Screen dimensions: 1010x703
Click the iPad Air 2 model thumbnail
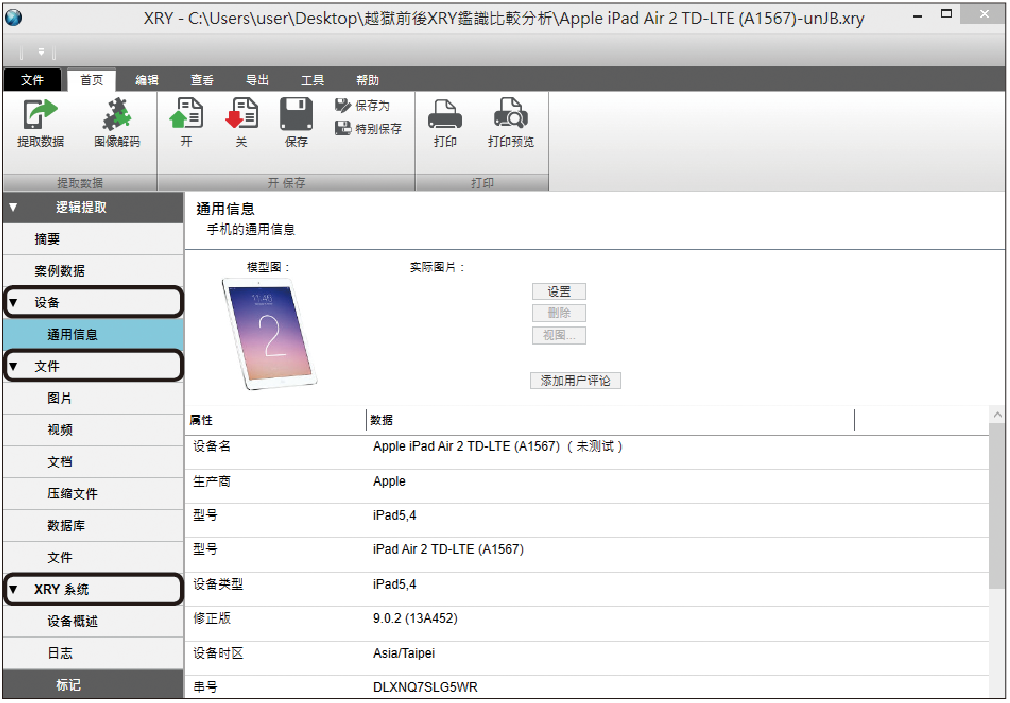(269, 333)
